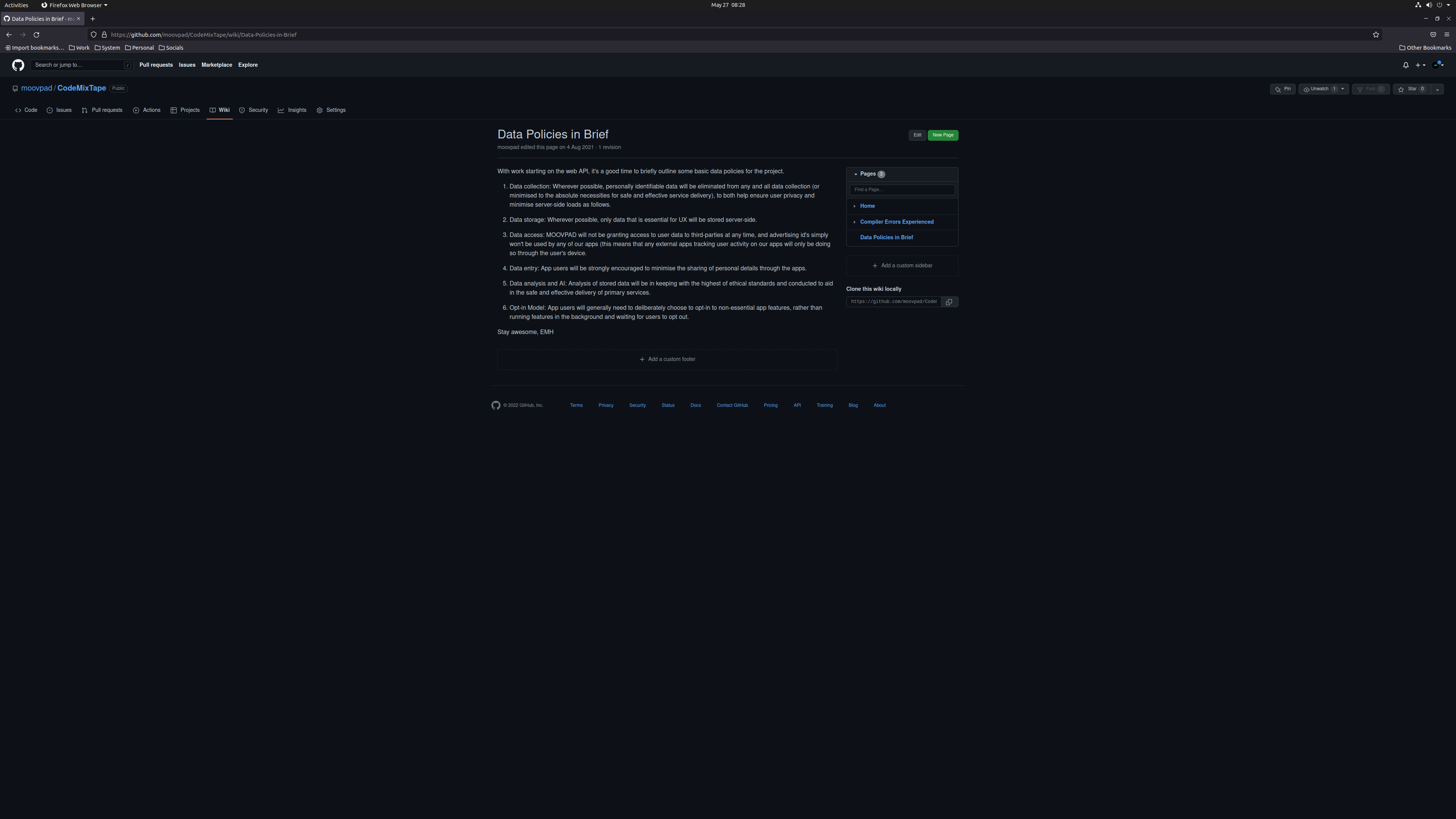Open the Home wiki page

[x=868, y=206]
